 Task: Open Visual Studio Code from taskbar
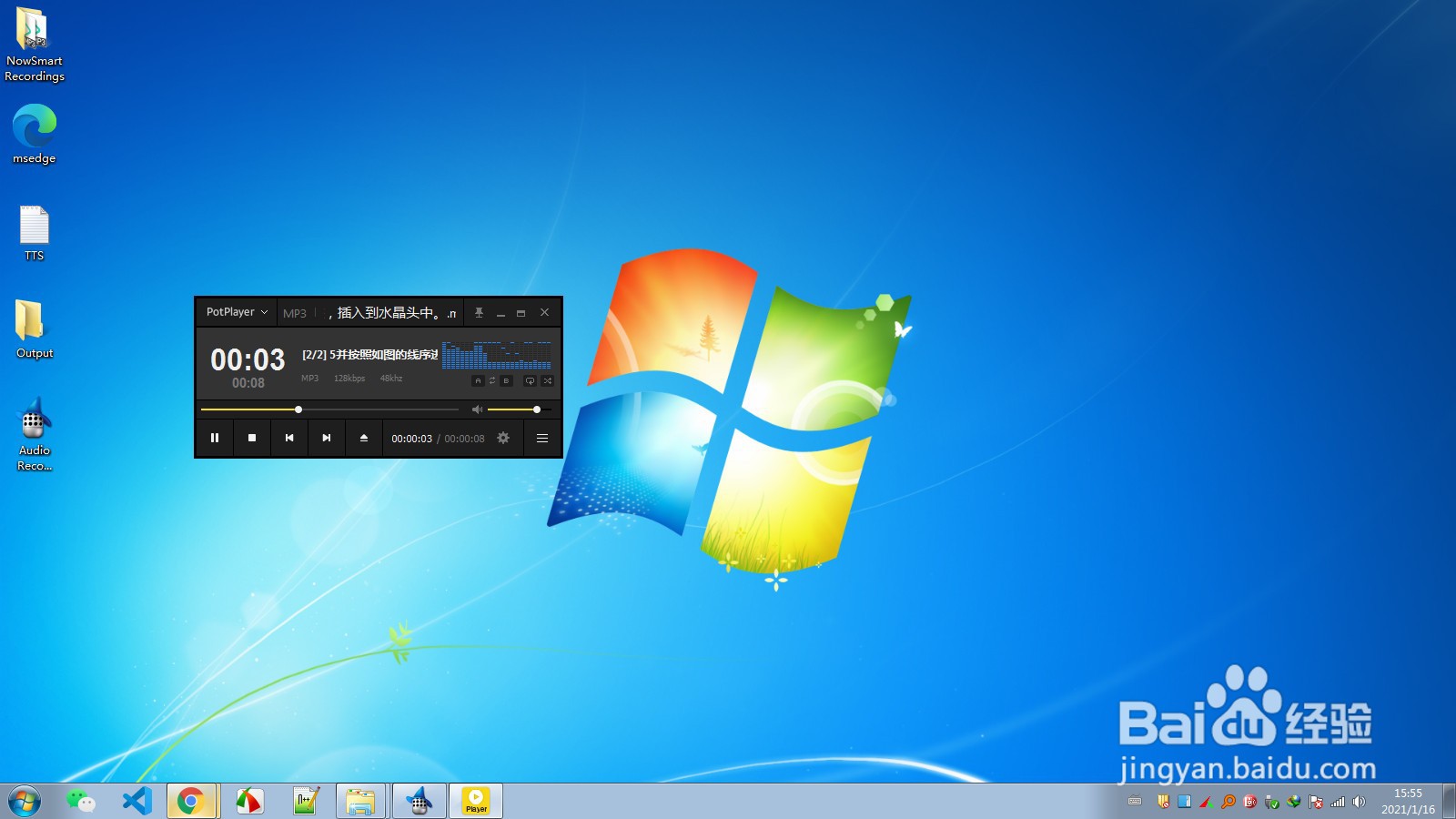click(x=136, y=802)
